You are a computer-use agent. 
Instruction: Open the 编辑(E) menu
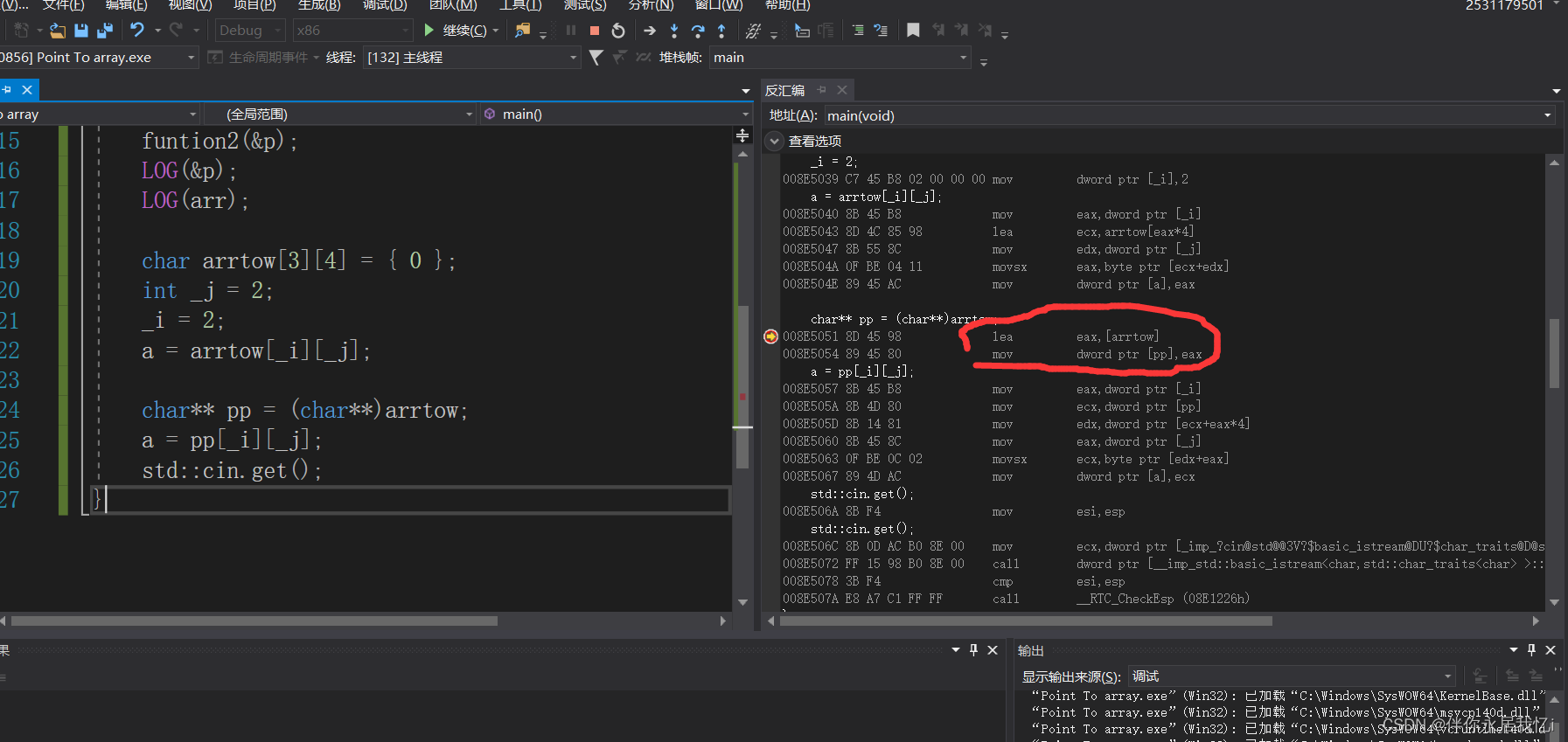coord(126,5)
